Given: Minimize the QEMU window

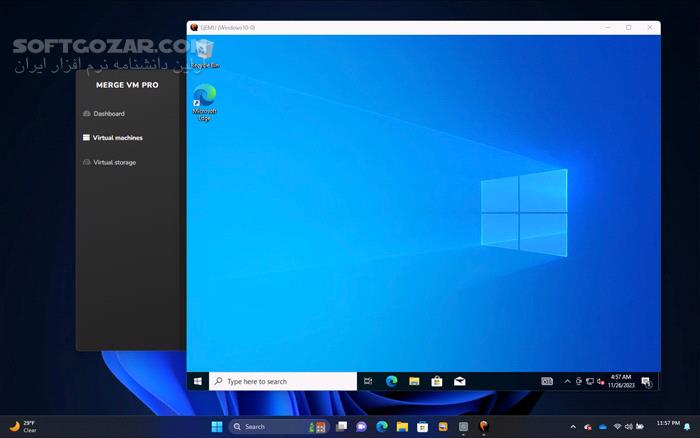Looking at the screenshot, I should (608, 28).
